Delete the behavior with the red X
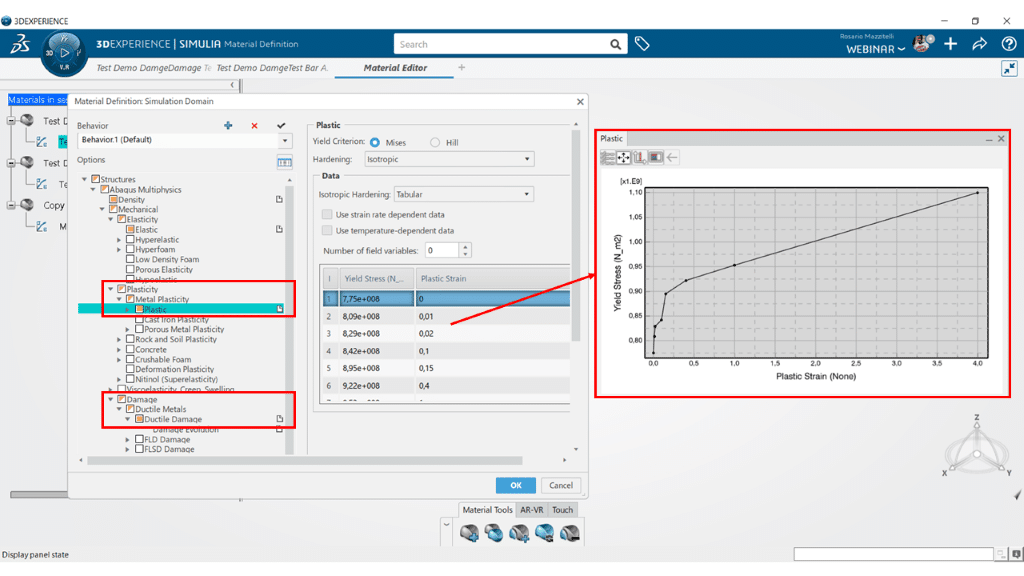Viewport: 1024px width, 576px height. pos(254,126)
